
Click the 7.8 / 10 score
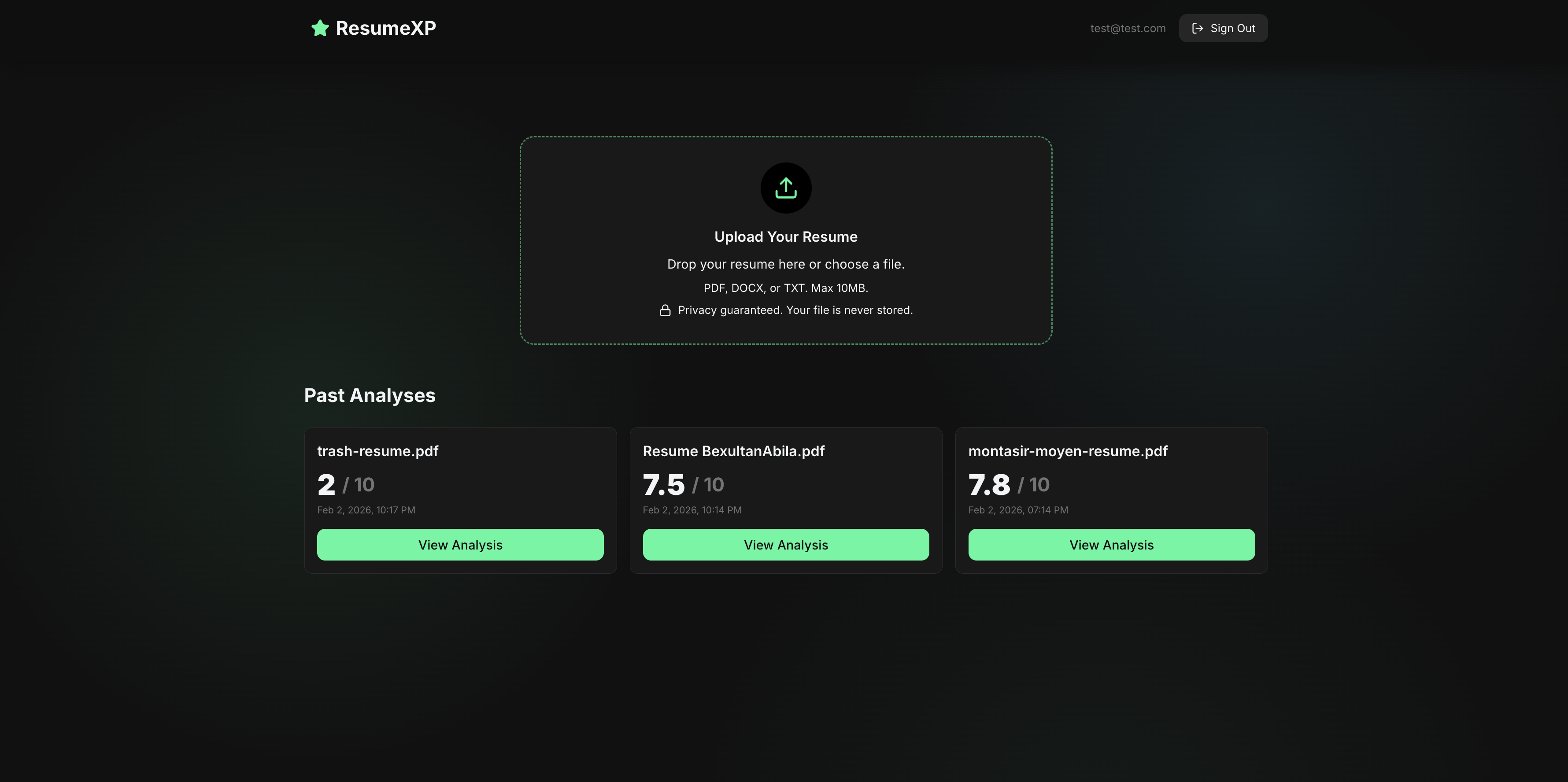coord(1008,484)
